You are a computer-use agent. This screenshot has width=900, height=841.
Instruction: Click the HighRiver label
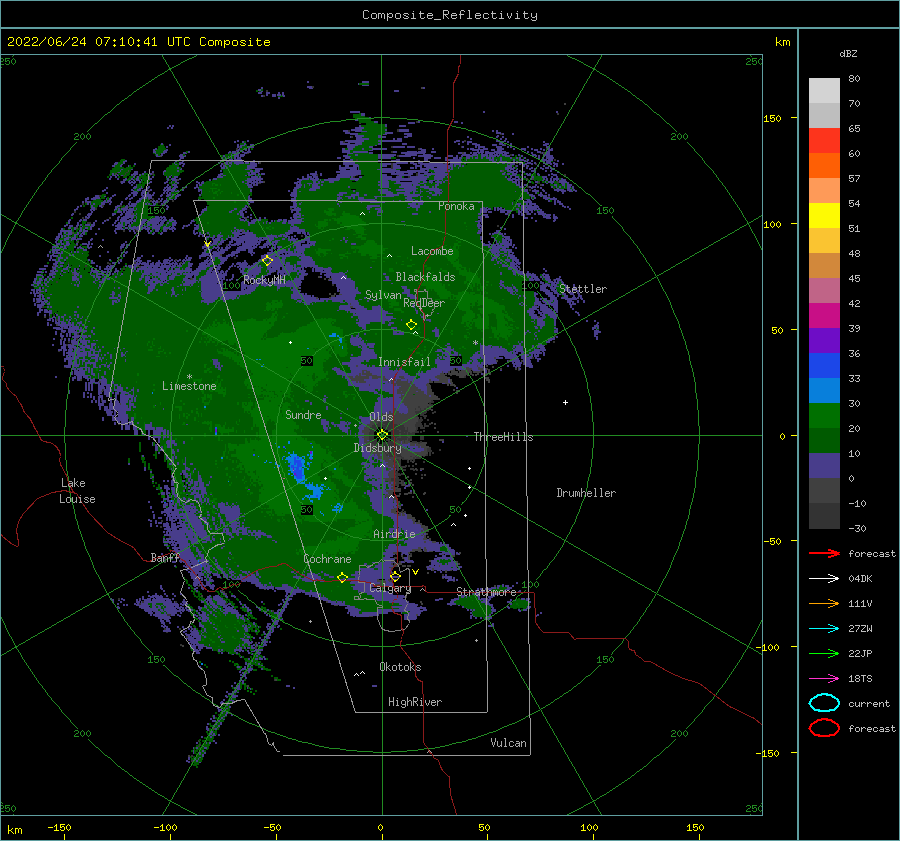(415, 702)
